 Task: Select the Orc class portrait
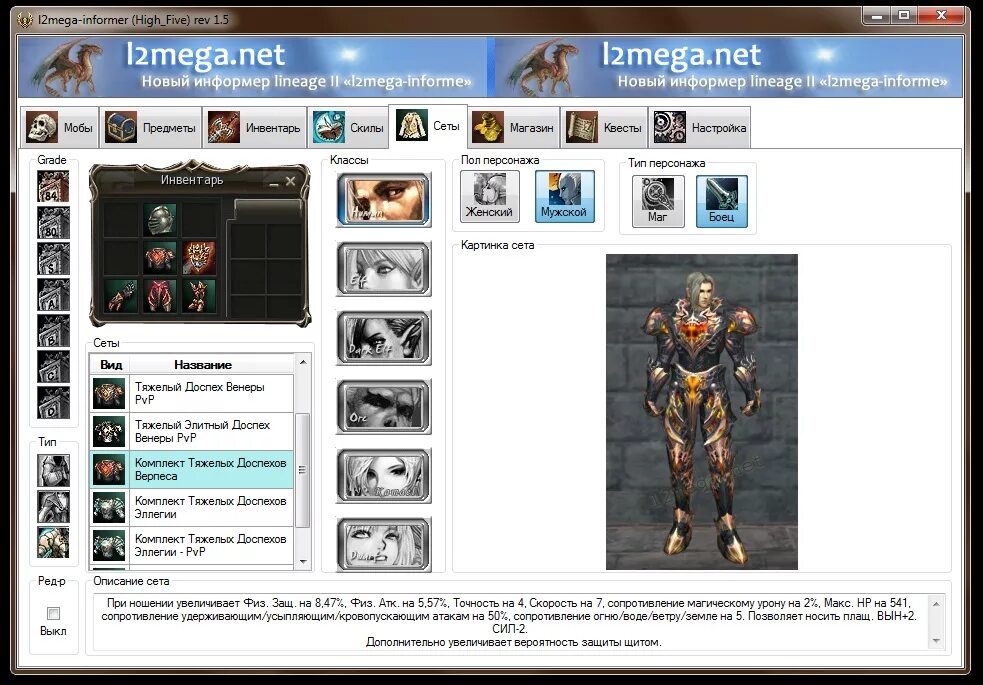pos(384,406)
